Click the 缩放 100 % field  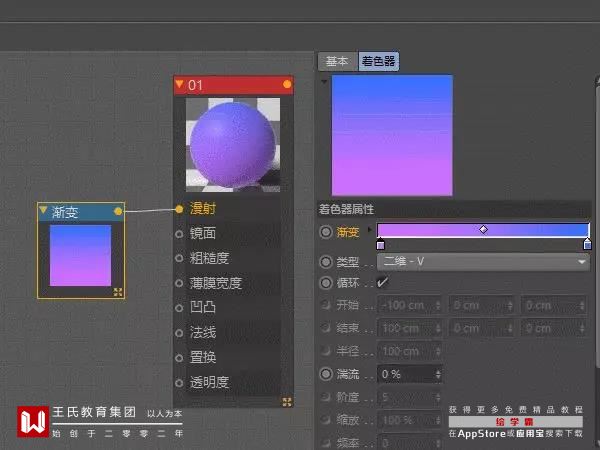click(x=409, y=420)
